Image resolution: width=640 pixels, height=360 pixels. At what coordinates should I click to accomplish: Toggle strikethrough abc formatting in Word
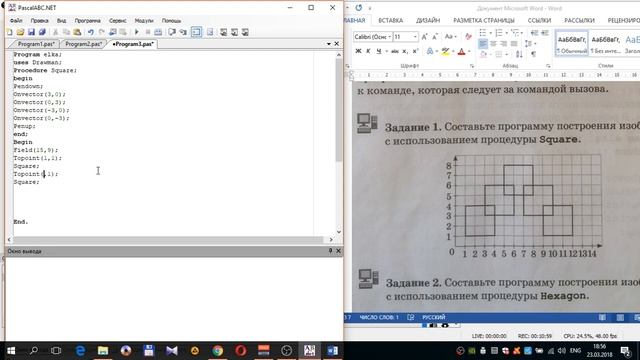click(395, 51)
